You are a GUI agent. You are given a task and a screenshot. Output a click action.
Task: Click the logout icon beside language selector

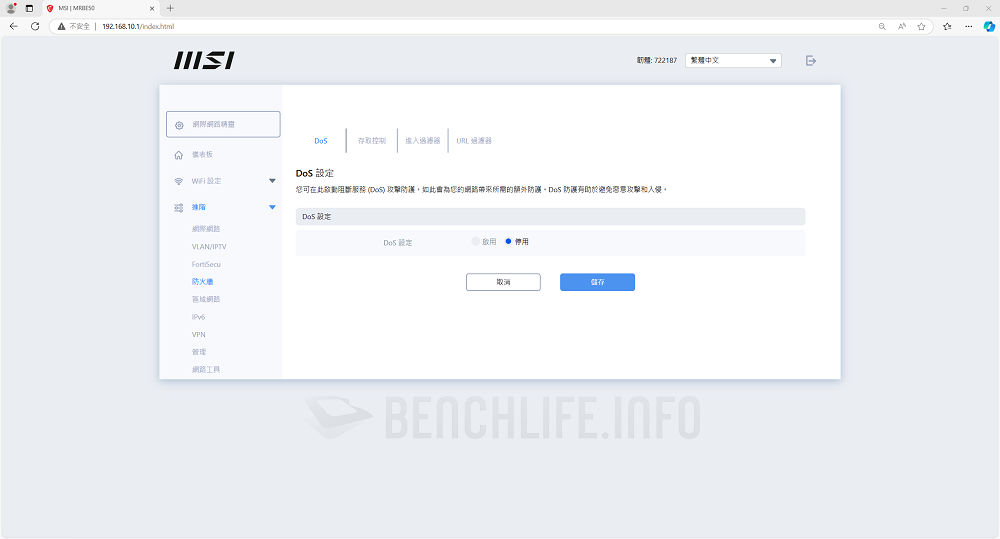point(811,61)
